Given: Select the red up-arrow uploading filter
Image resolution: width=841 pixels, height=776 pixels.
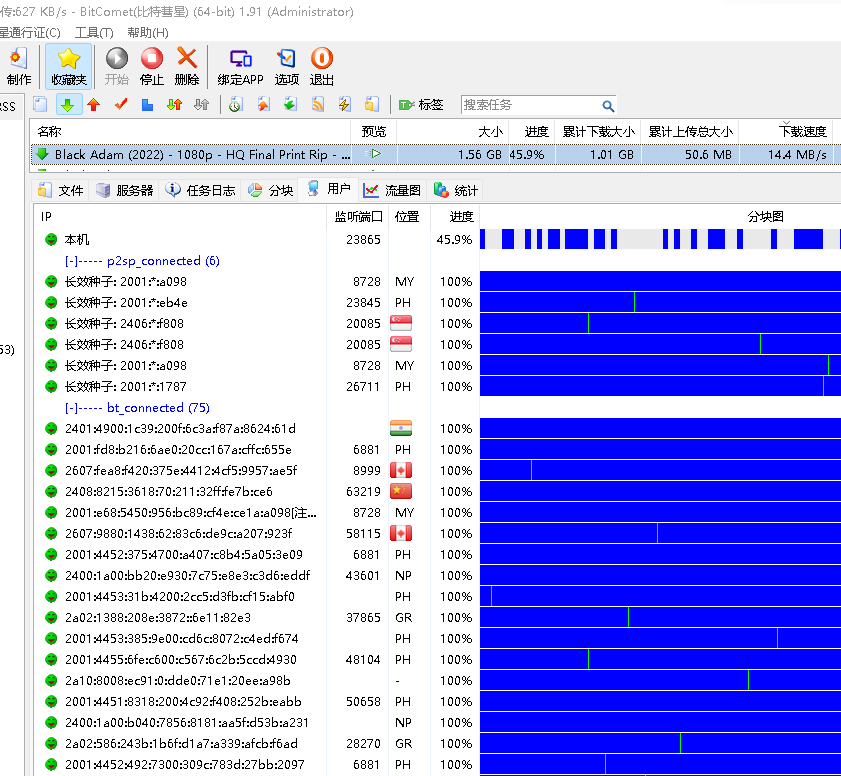Looking at the screenshot, I should click(94, 105).
